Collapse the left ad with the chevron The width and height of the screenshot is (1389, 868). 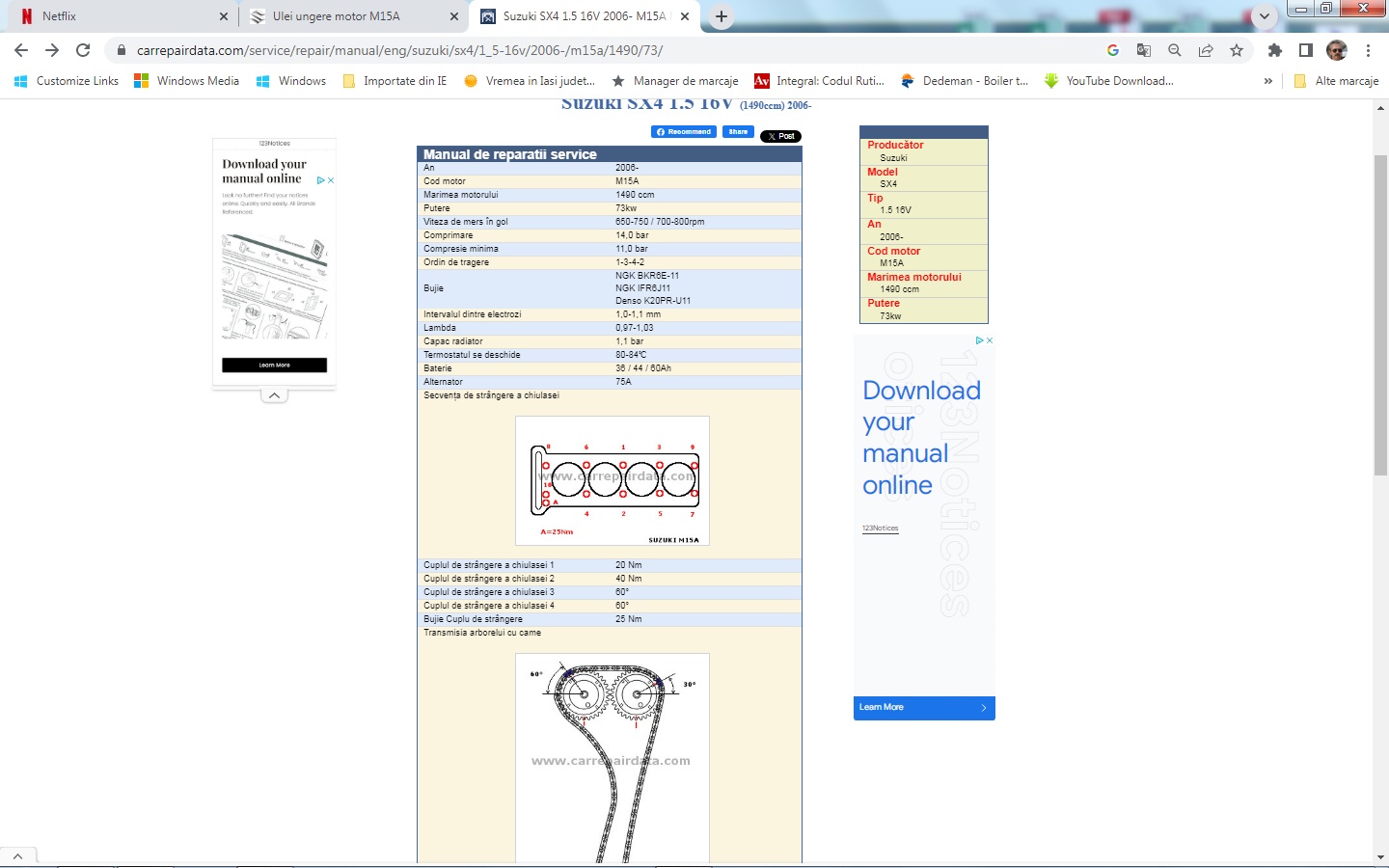pyautogui.click(x=274, y=395)
